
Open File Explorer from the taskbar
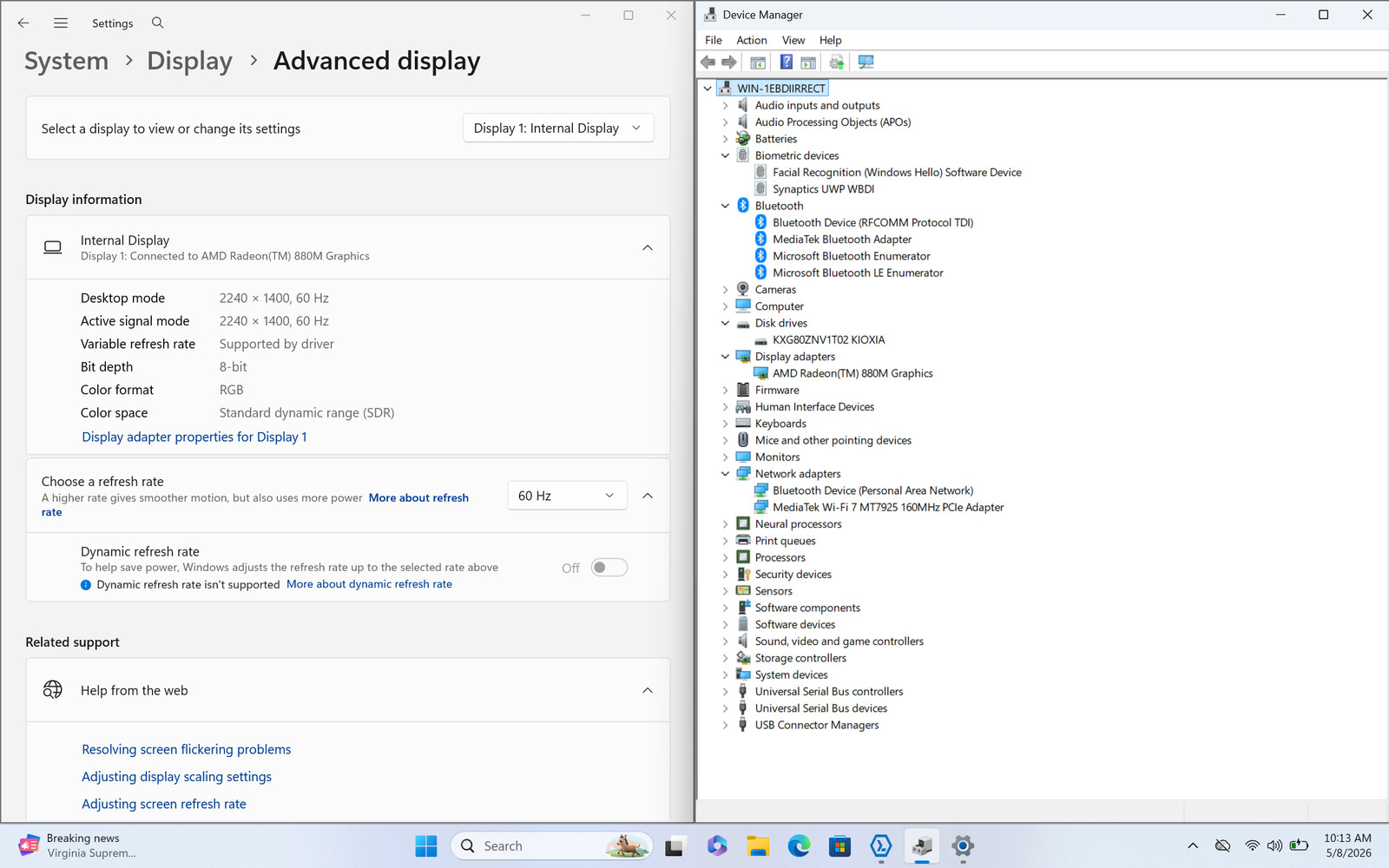tap(758, 846)
